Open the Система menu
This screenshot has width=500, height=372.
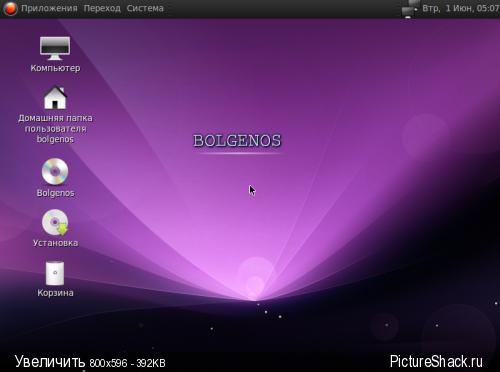click(x=145, y=8)
